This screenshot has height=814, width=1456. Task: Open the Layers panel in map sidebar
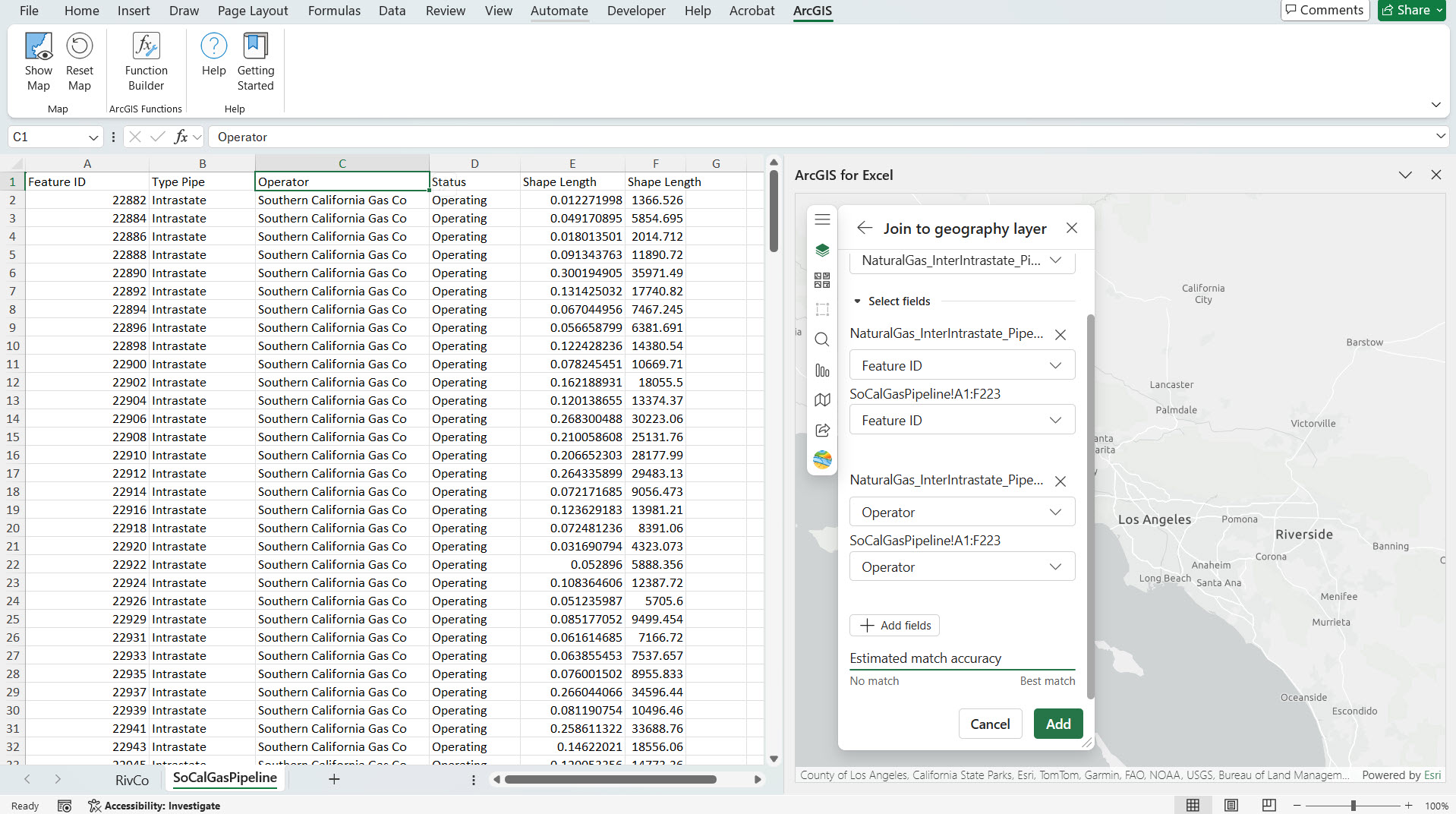(x=822, y=250)
